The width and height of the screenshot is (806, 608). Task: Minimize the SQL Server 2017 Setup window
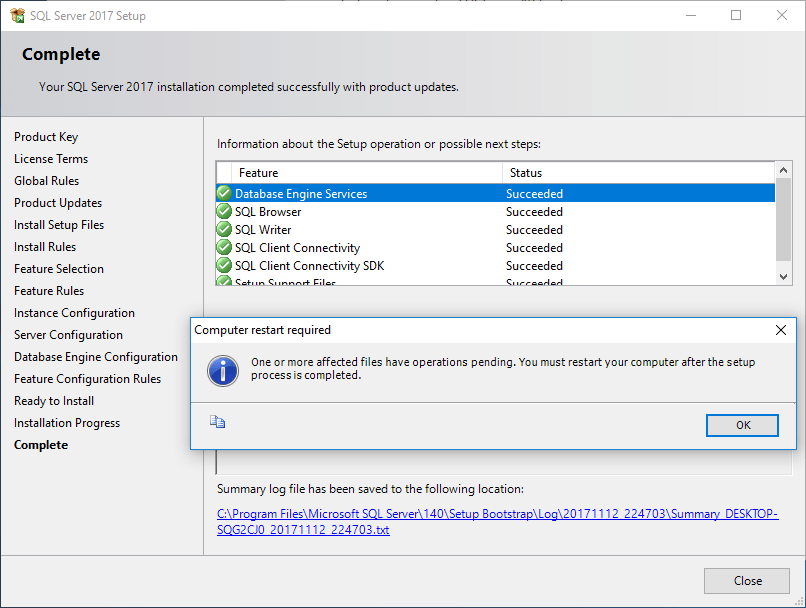click(x=691, y=15)
